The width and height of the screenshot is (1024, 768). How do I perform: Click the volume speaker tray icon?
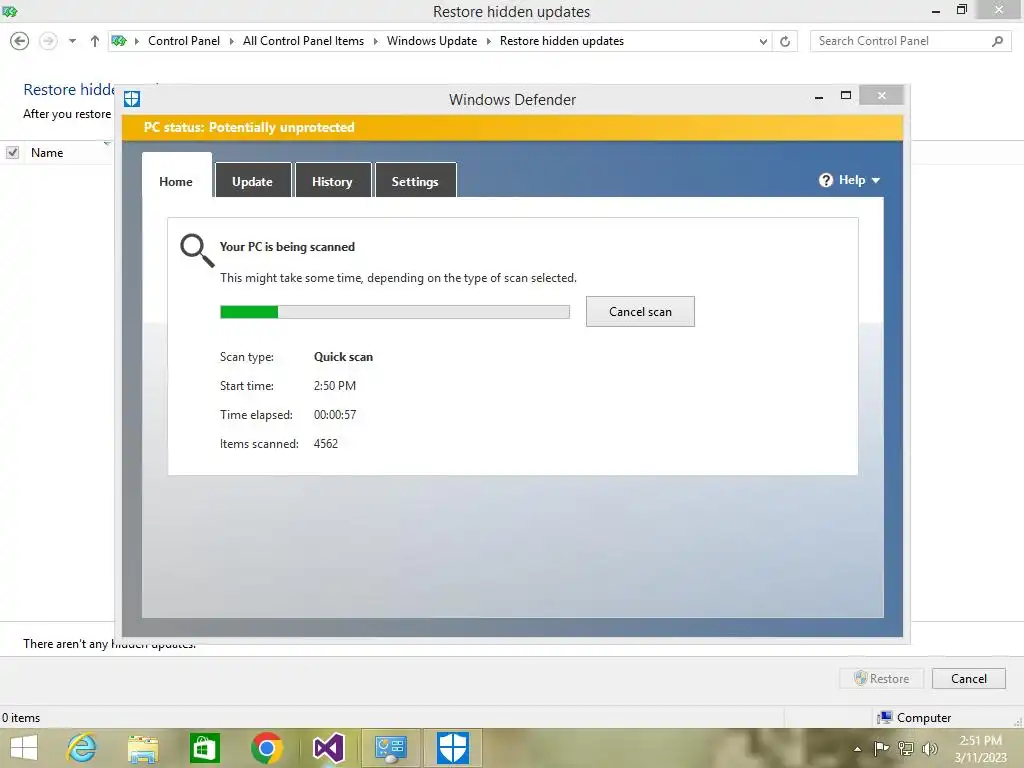coord(930,748)
